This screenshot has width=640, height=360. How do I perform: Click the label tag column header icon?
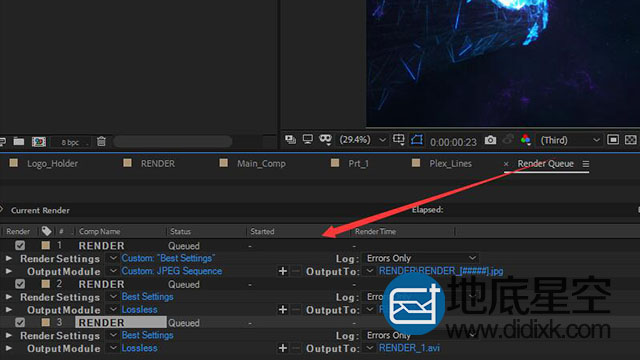(46, 231)
